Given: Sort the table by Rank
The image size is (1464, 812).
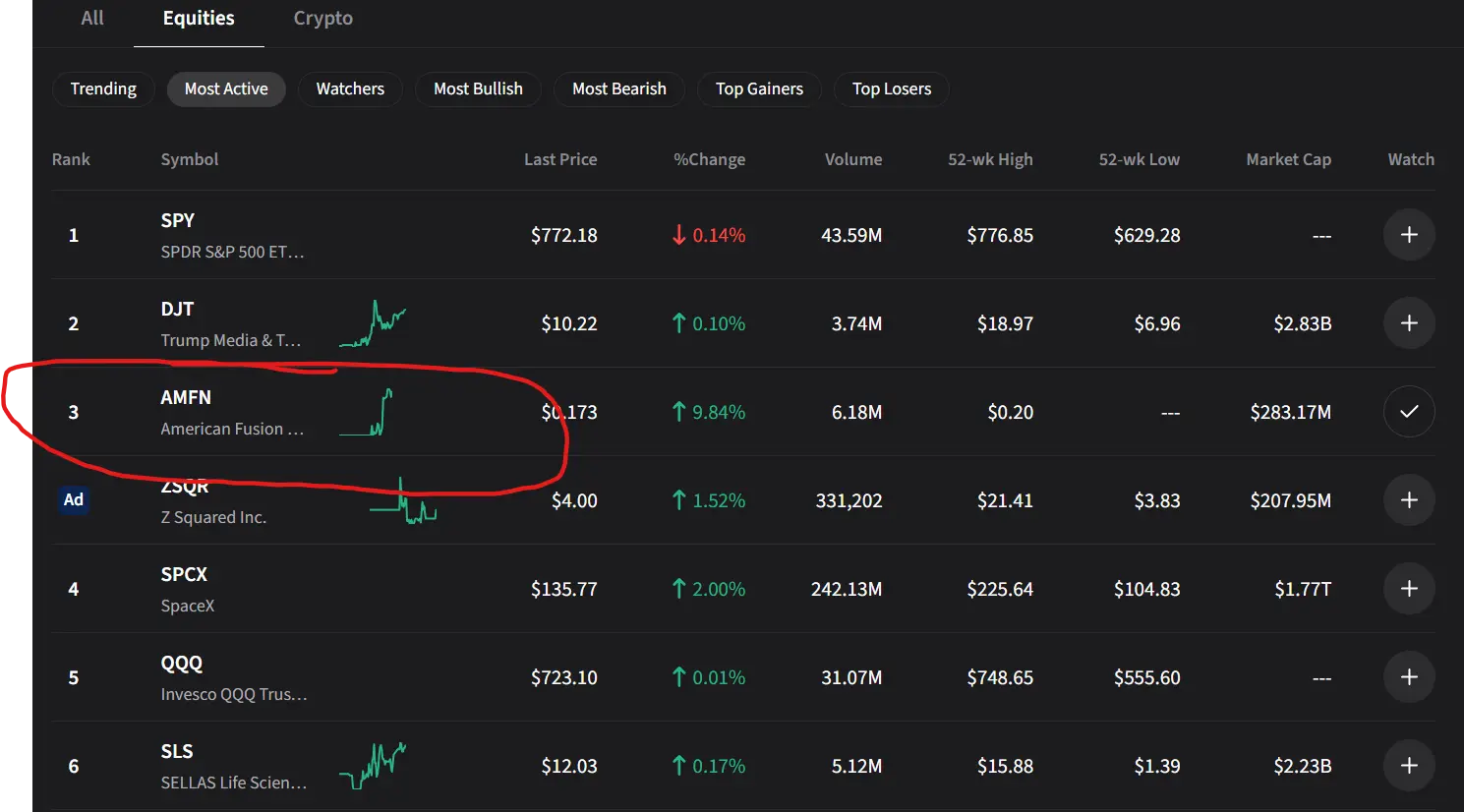Looking at the screenshot, I should tap(71, 159).
